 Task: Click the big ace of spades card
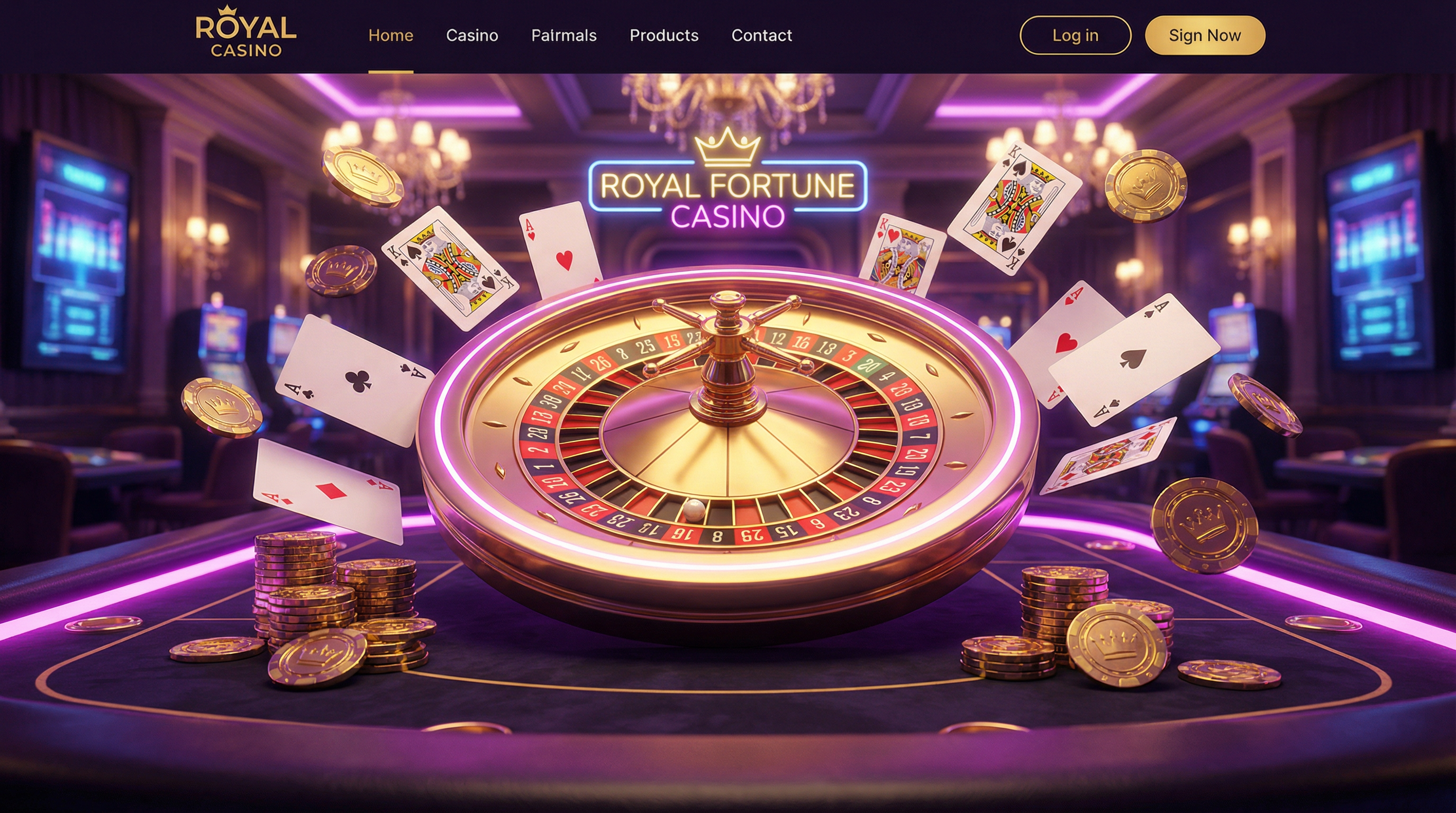1133,359
